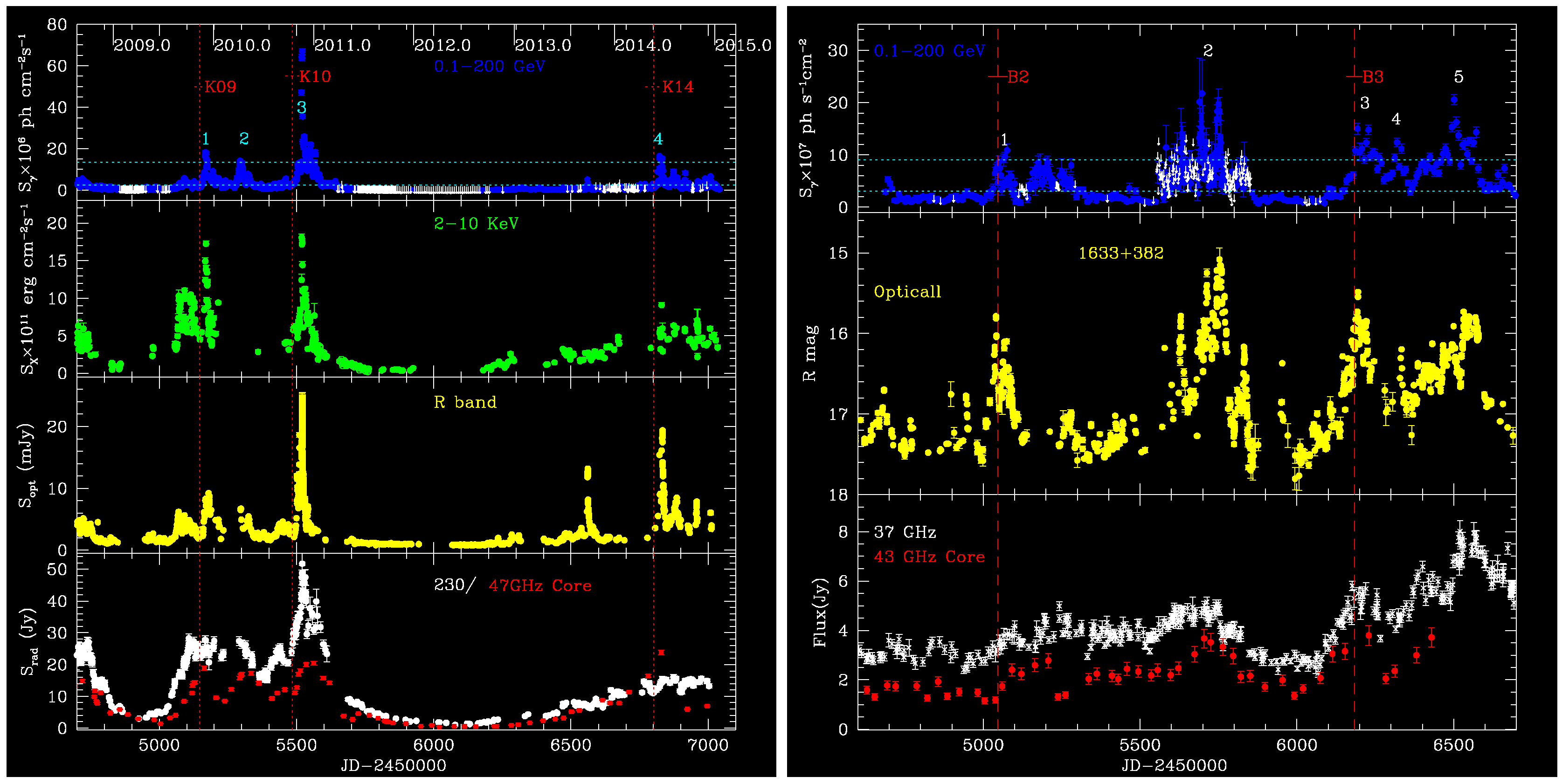Click the yellow 'Opticall' label
The width and height of the screenshot is (1562, 784).
pyautogui.click(x=908, y=292)
